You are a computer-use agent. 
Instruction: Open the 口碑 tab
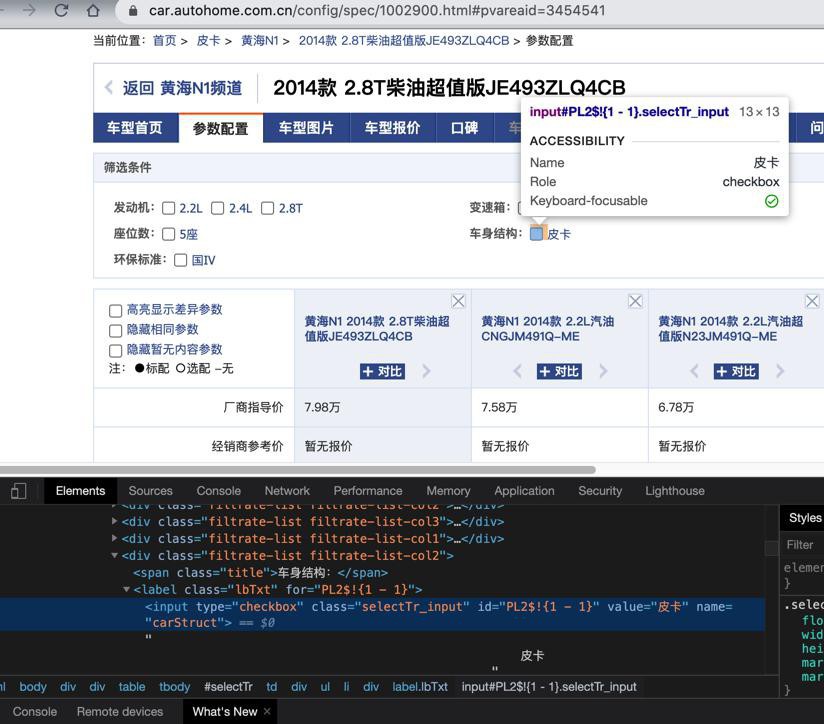[465, 128]
